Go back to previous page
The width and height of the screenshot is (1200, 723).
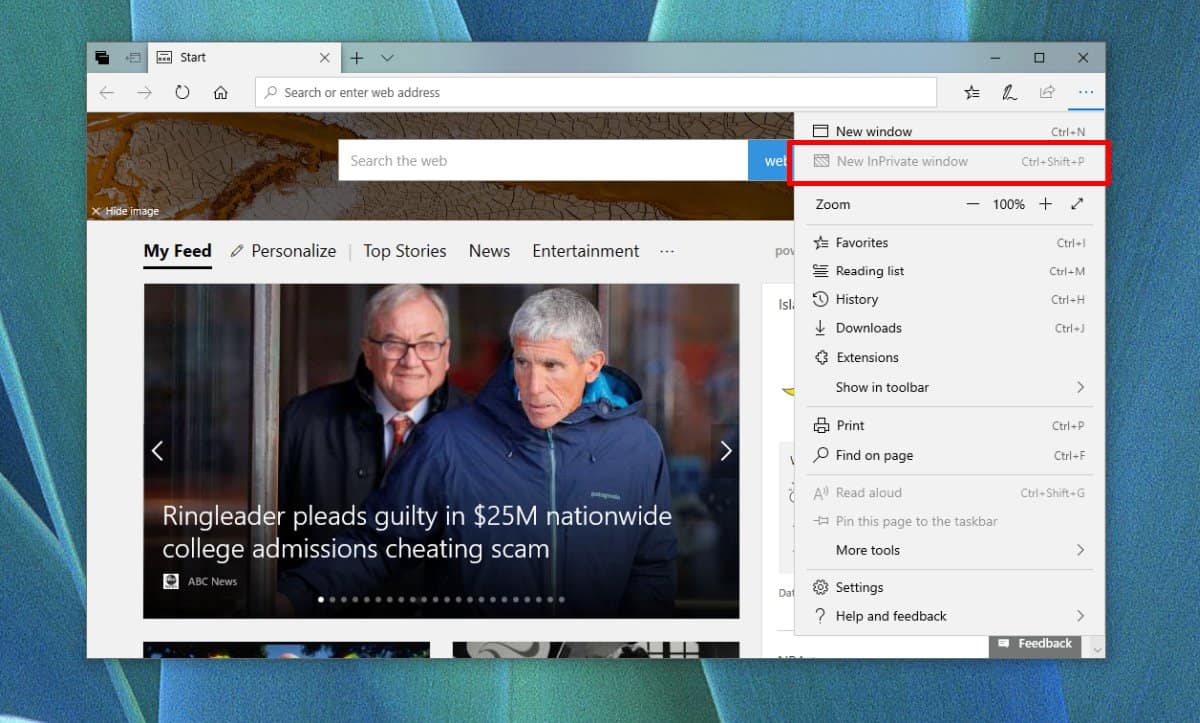click(x=107, y=92)
